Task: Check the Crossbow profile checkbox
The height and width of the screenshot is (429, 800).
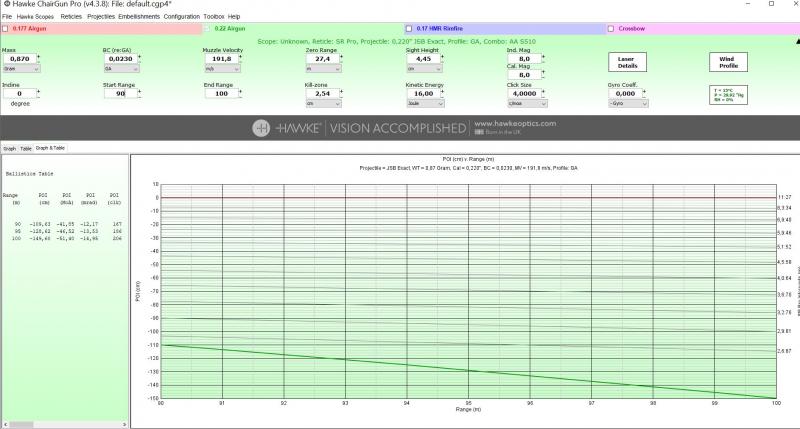Action: coord(612,28)
